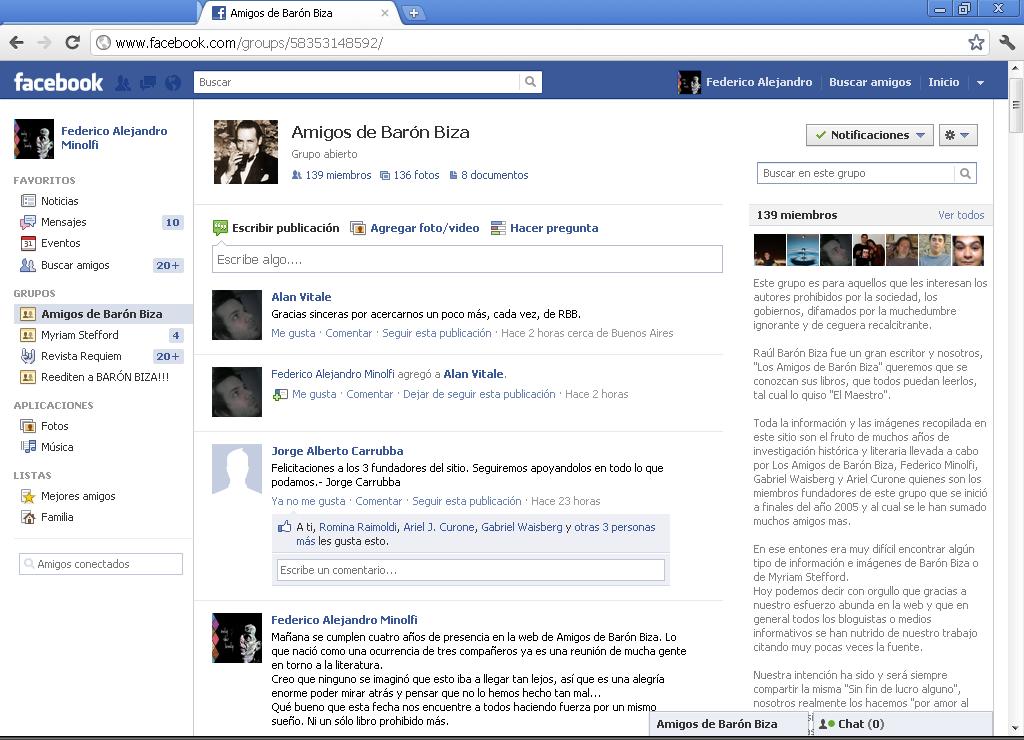Open Noticias in the sidebar
Image resolution: width=1024 pixels, height=740 pixels.
(x=59, y=201)
